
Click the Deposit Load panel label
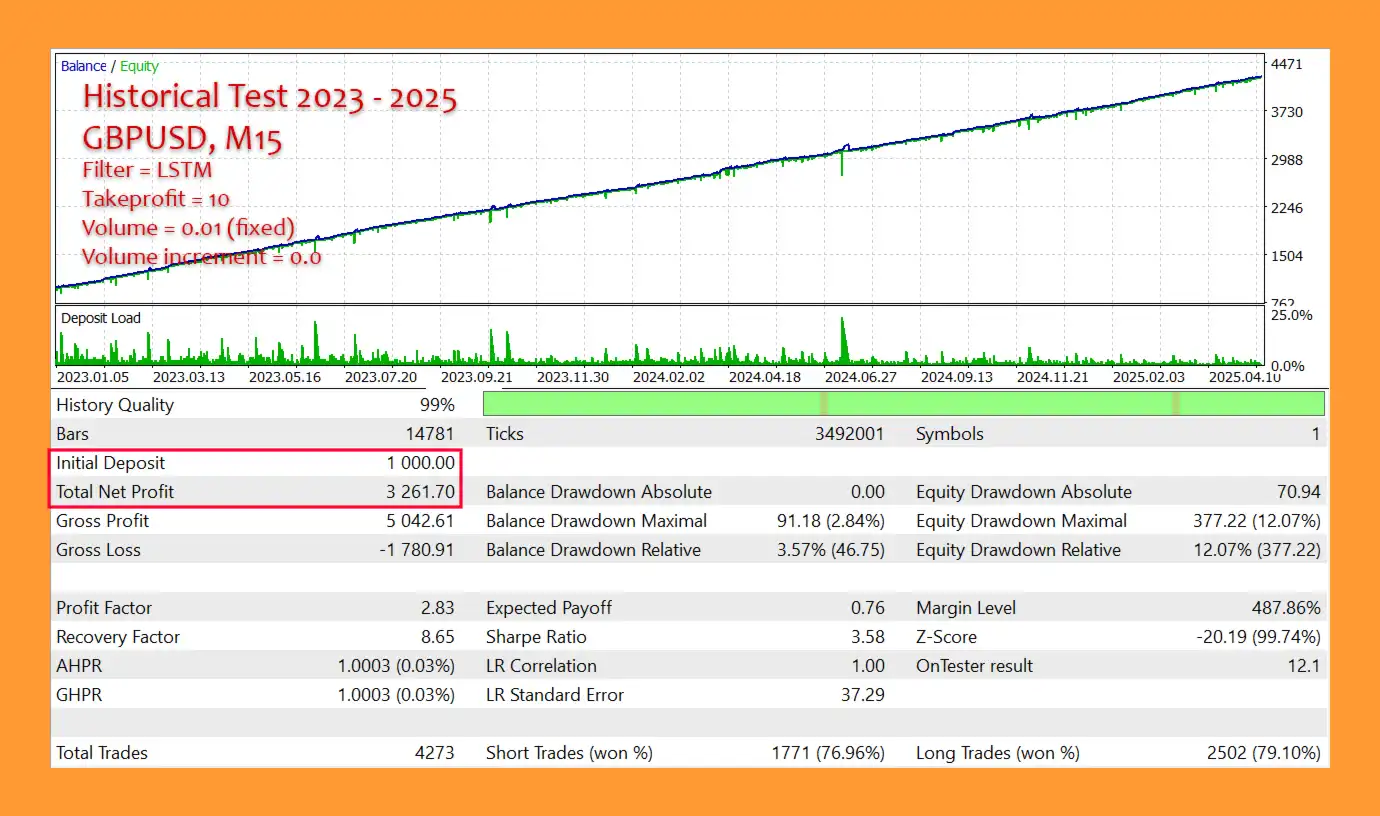100,318
